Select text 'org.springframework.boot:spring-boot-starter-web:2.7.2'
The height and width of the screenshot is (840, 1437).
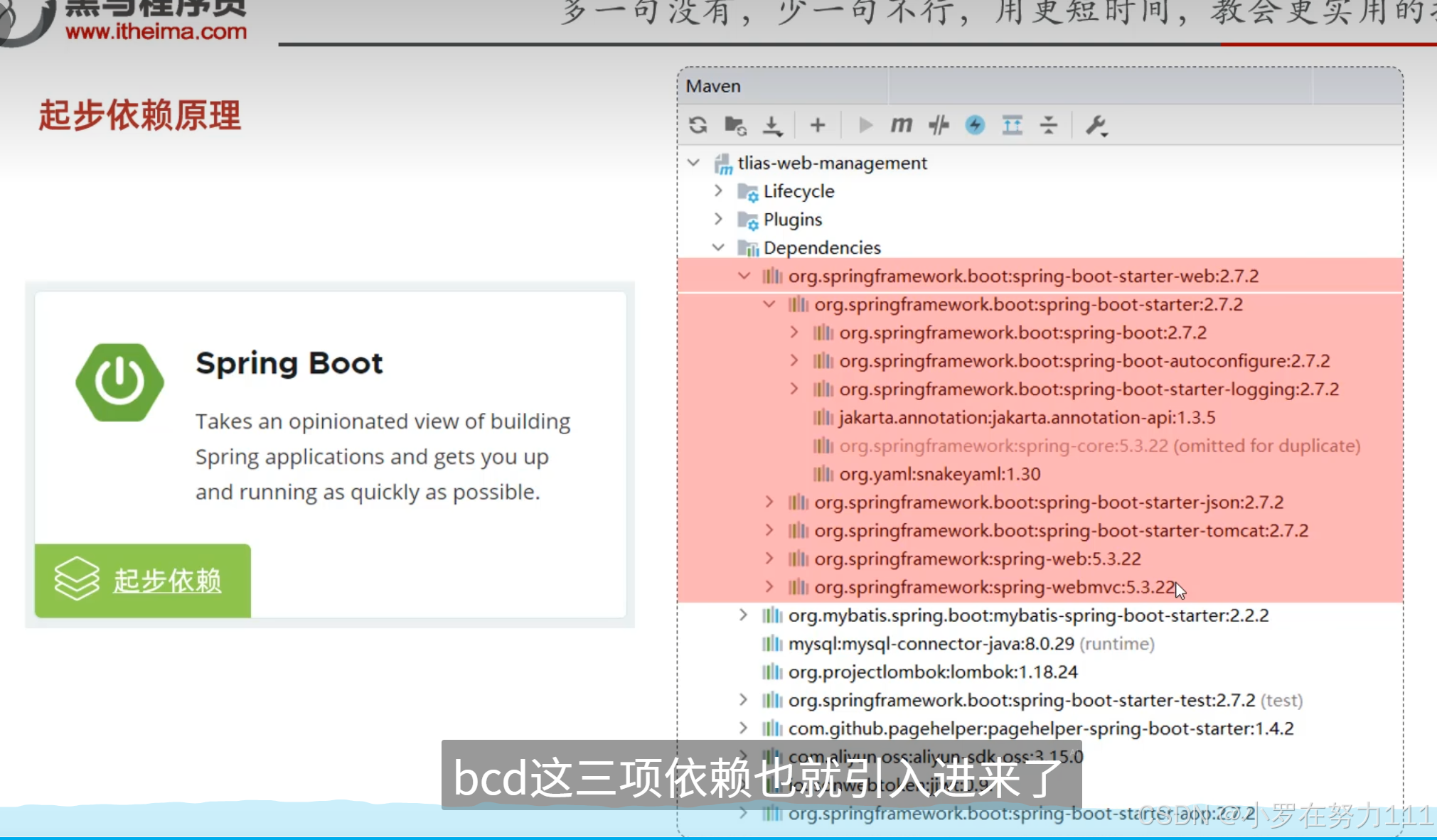[1023, 276]
